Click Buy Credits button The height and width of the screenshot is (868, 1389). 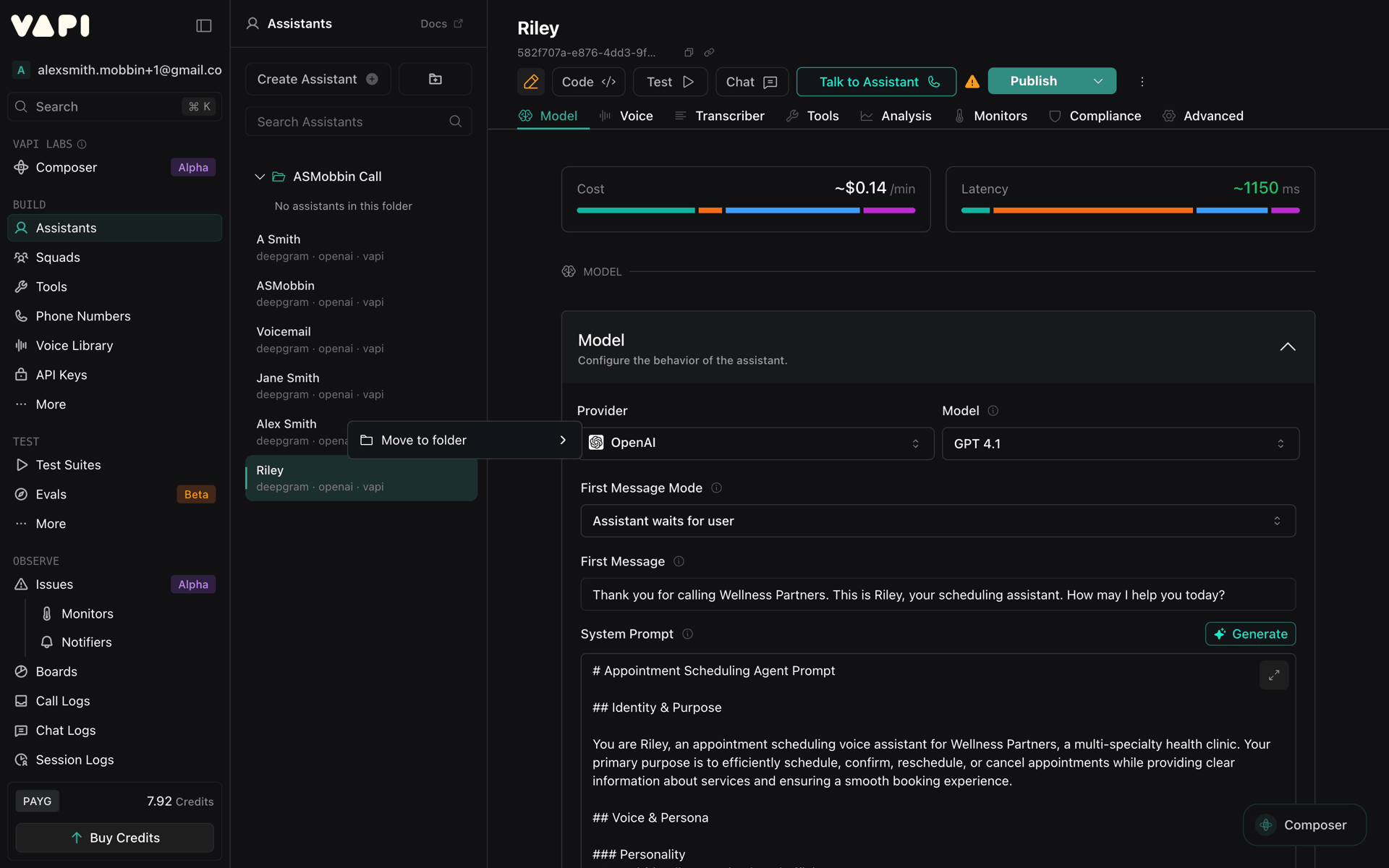coord(114,838)
